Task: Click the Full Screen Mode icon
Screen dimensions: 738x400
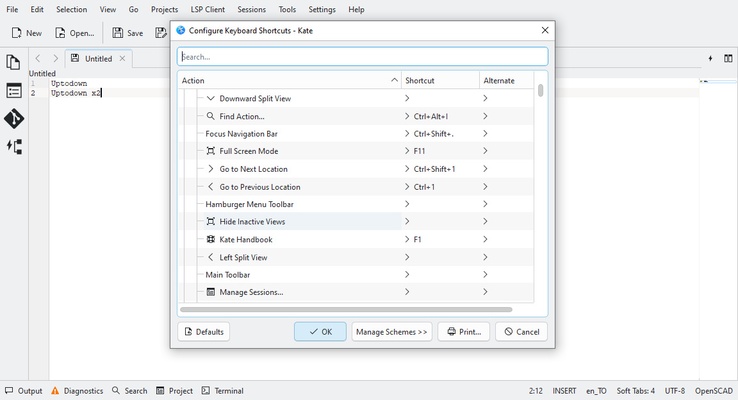Action: 211,151
